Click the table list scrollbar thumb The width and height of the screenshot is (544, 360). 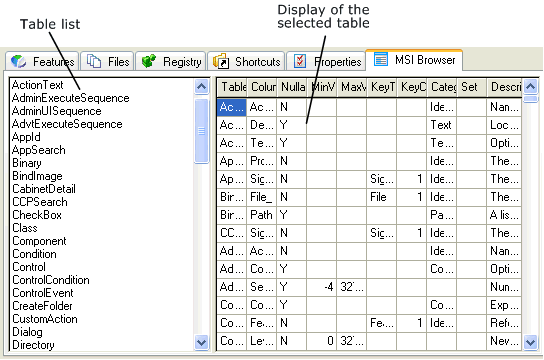pyautogui.click(x=202, y=131)
